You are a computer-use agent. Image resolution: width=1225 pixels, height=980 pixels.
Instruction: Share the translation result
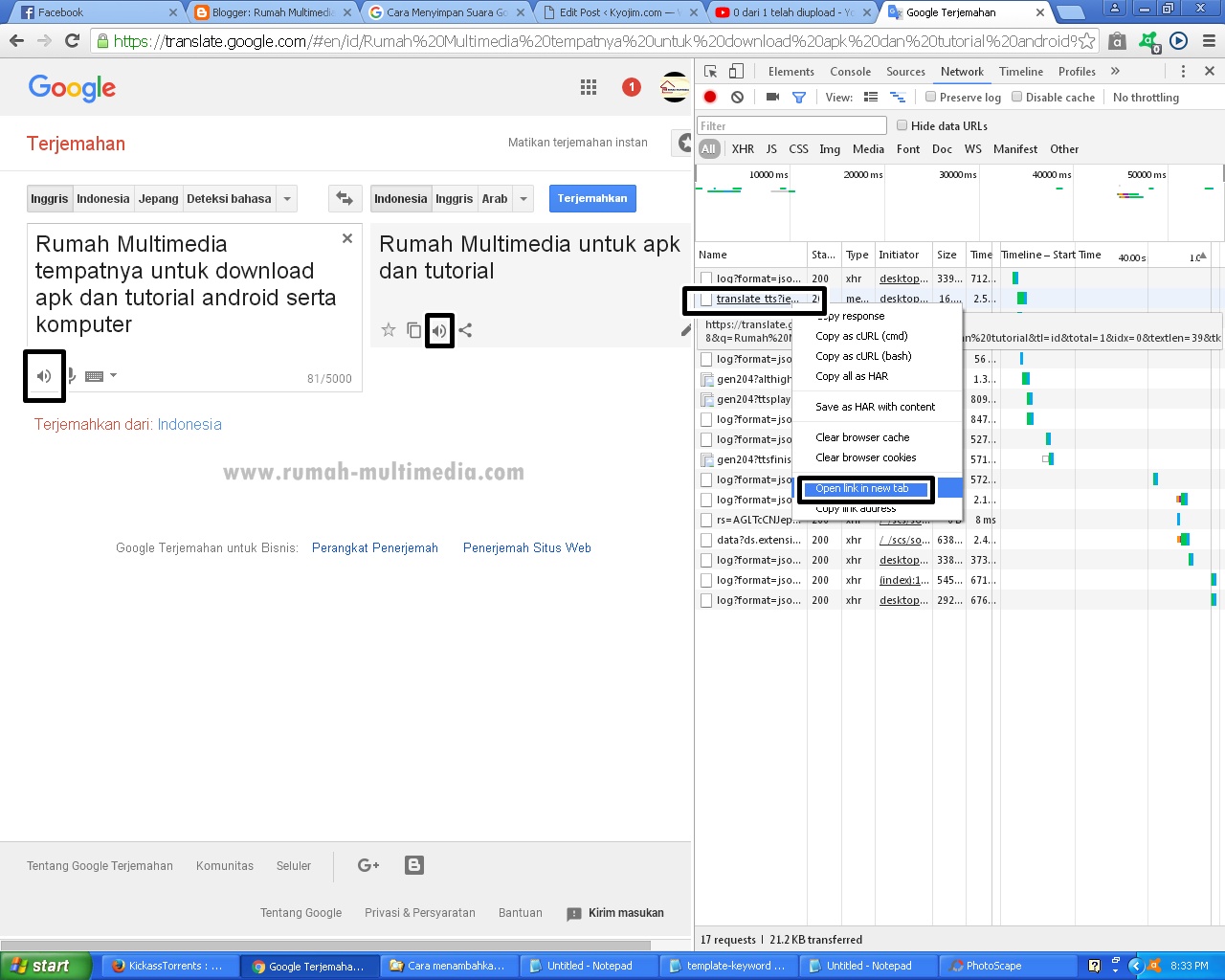[465, 330]
